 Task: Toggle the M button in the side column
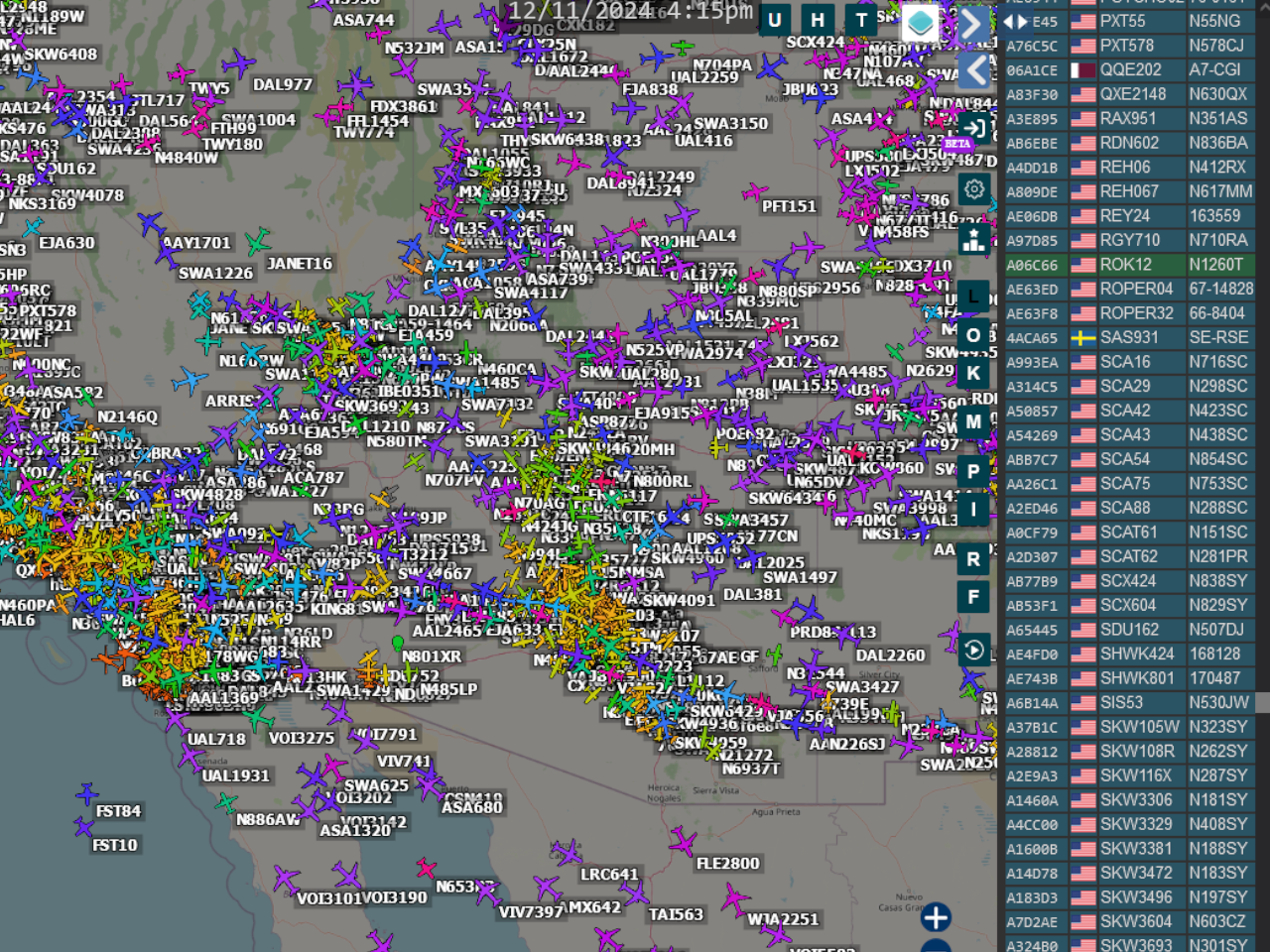point(973,421)
